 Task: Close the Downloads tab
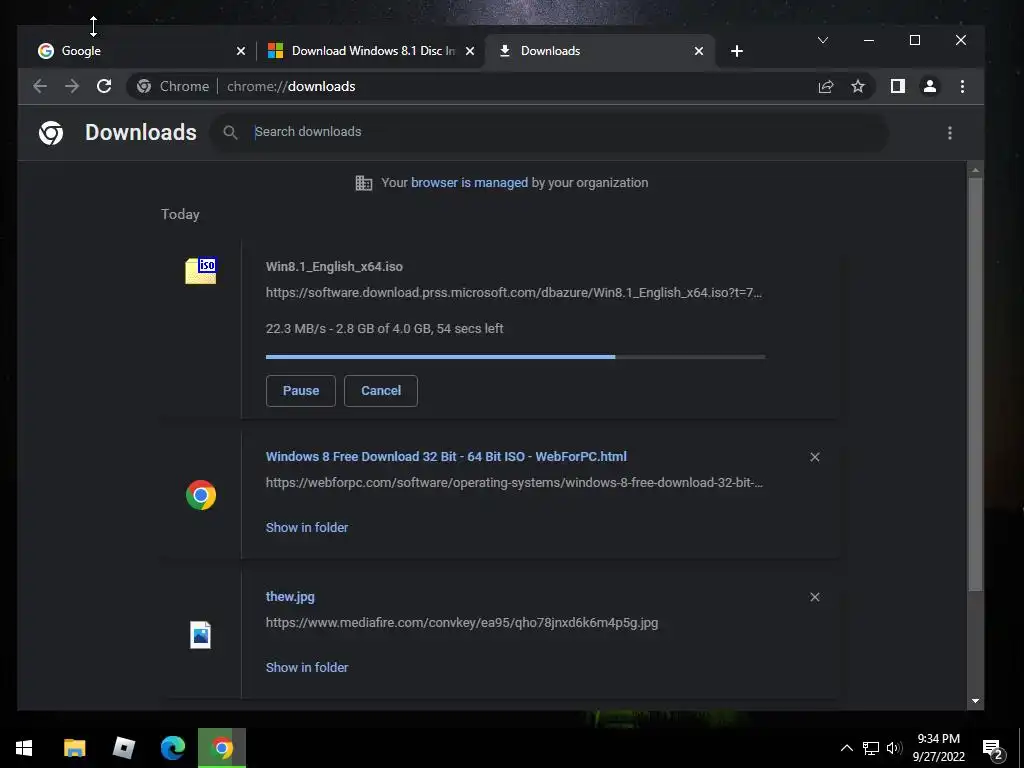point(699,51)
